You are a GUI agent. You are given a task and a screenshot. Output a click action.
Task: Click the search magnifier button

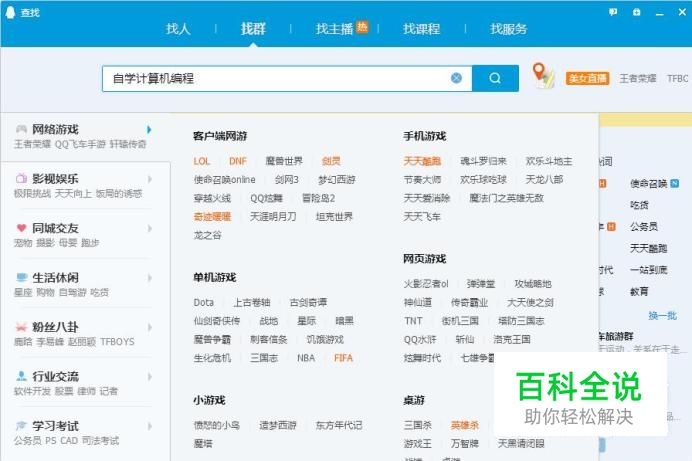click(495, 79)
